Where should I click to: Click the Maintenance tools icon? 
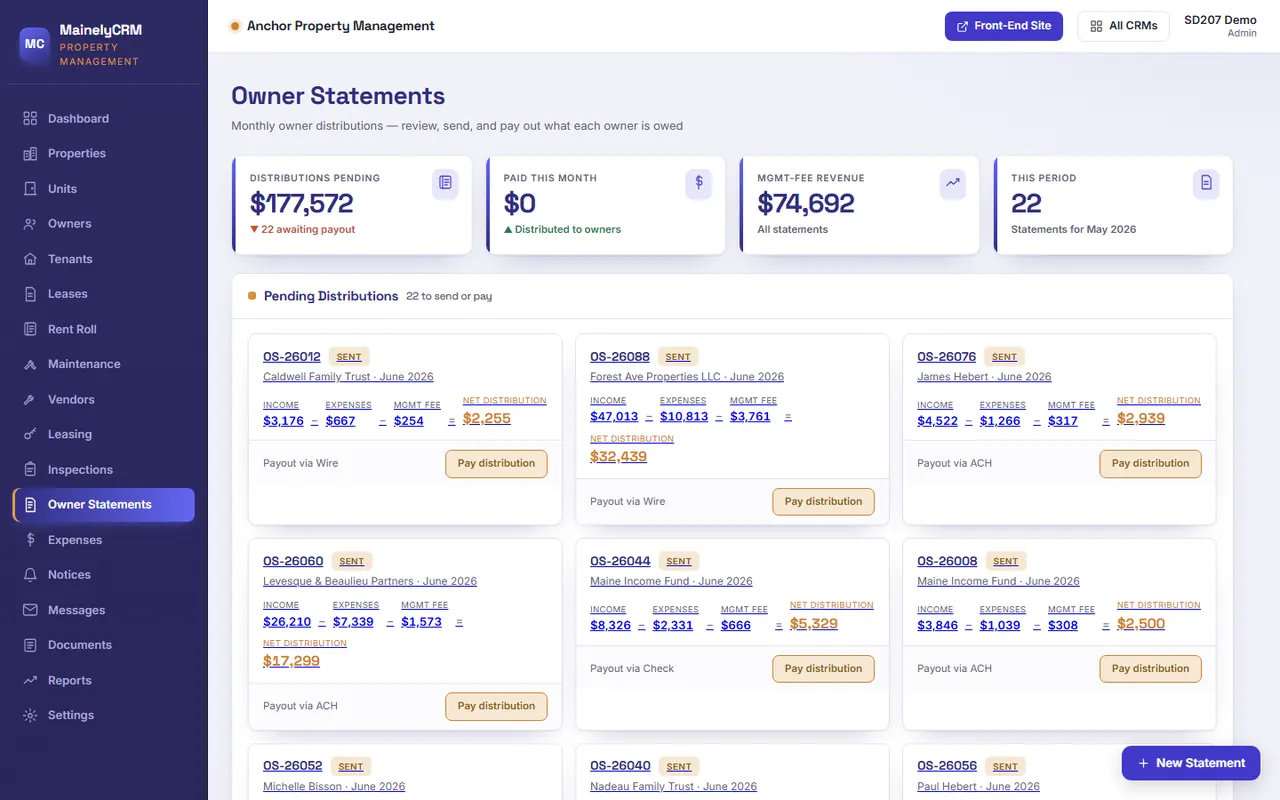click(x=30, y=364)
